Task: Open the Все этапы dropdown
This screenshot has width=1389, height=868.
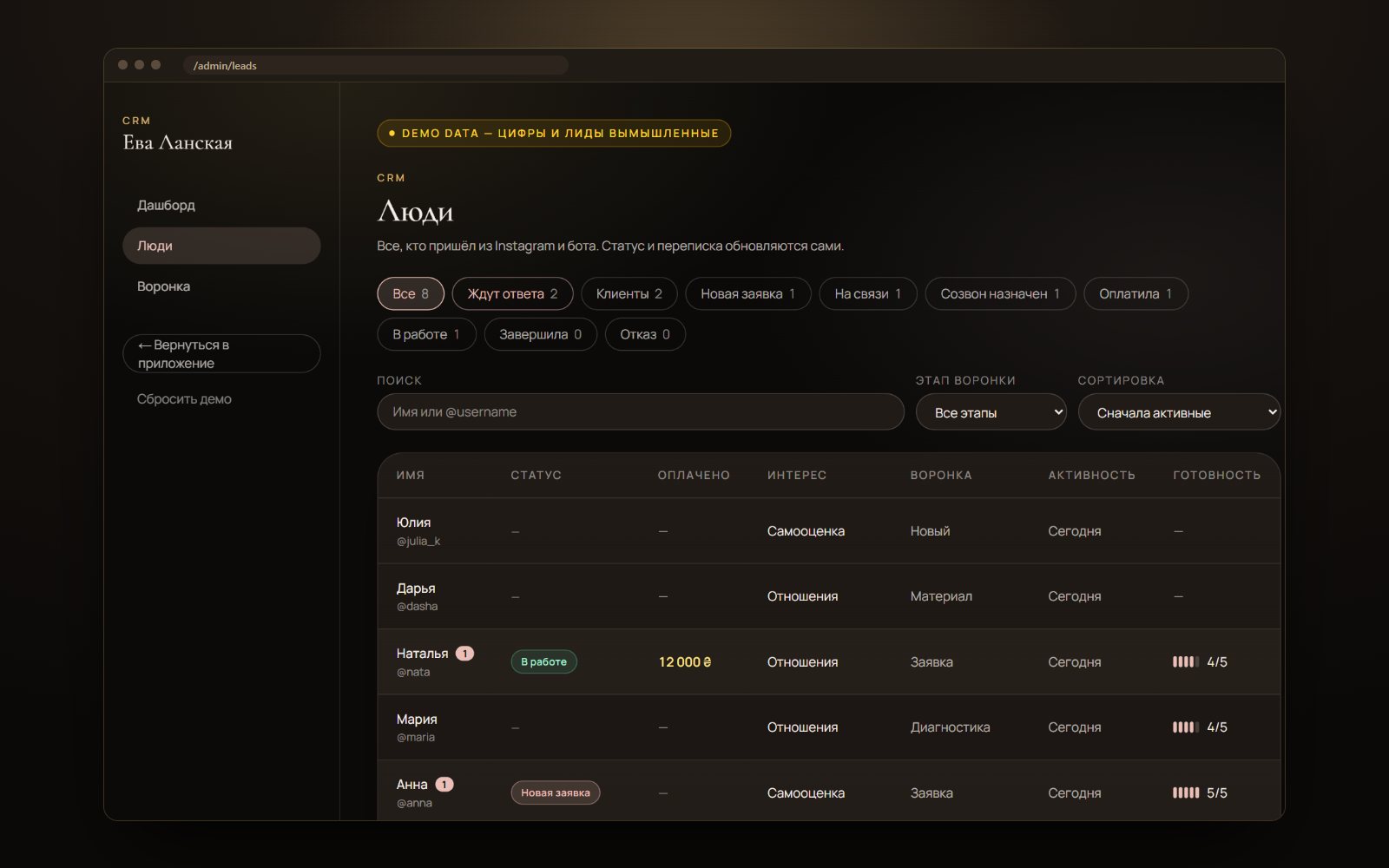Action: coord(991,412)
